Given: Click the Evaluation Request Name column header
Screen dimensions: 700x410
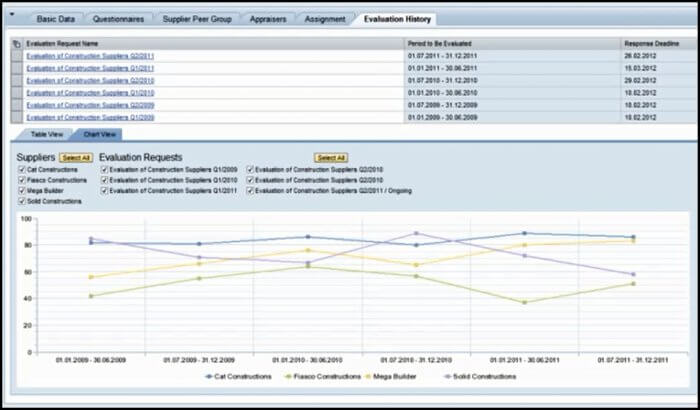Looking at the screenshot, I should point(213,44).
